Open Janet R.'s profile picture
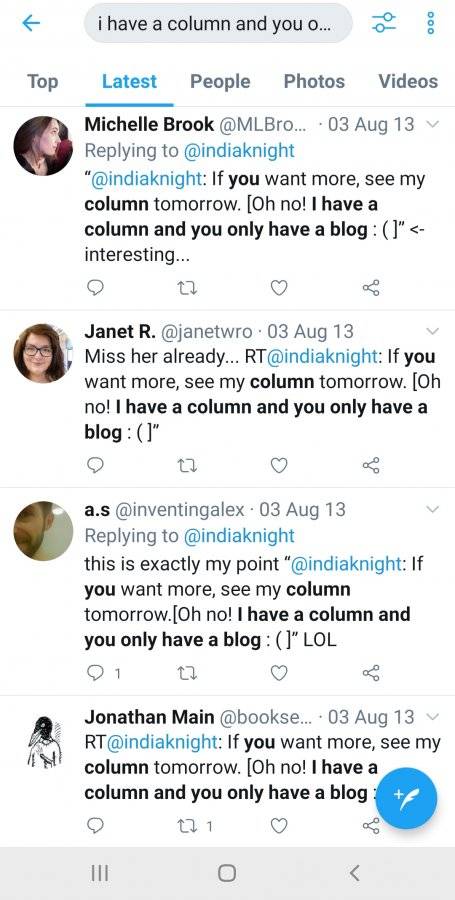This screenshot has height=900, width=455. pos(43,352)
